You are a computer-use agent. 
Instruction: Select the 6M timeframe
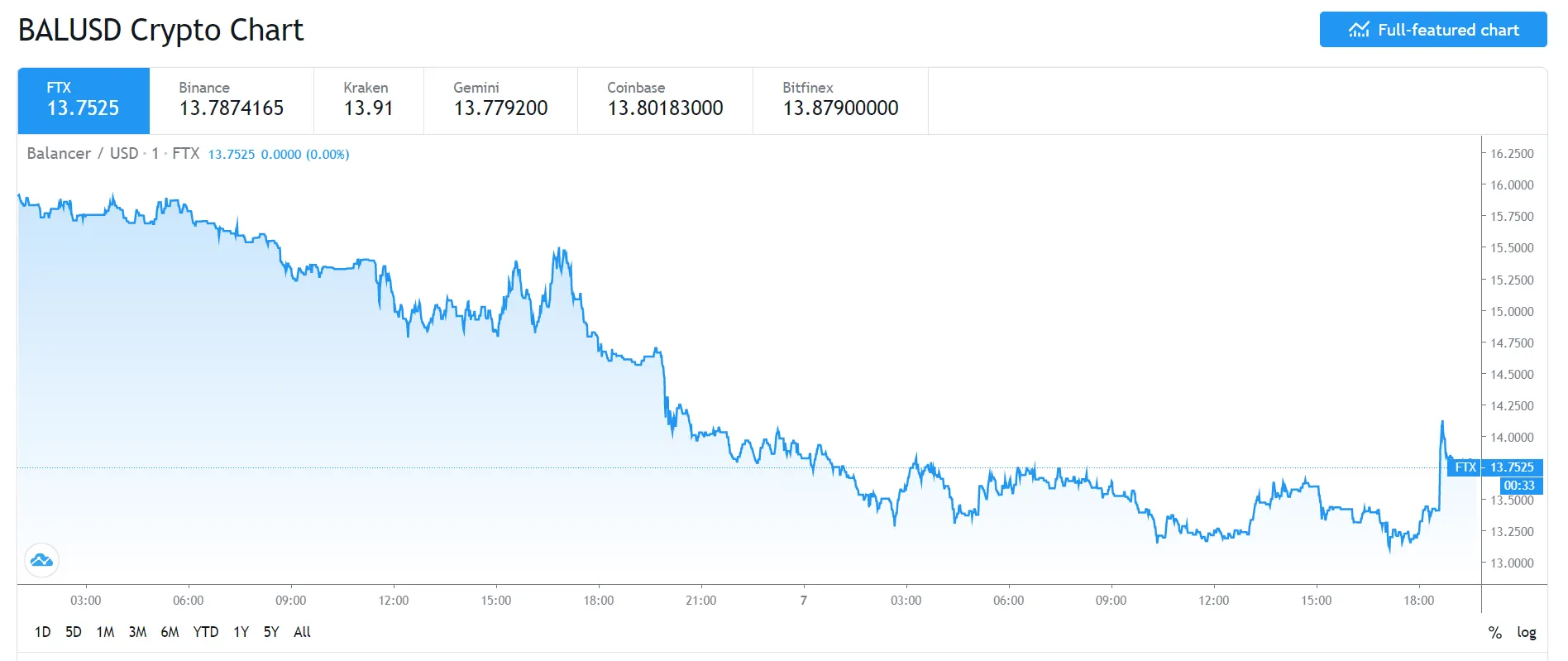pyautogui.click(x=170, y=632)
